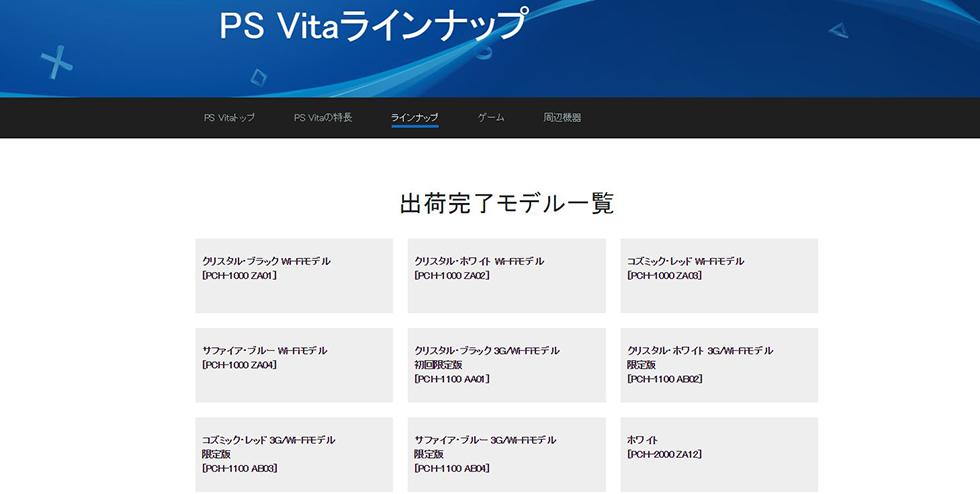Open the PCH-1000 ZA04 Sapphire Blue Wi-Fi card
Screen dimensions: 980x494
pyautogui.click(x=294, y=365)
